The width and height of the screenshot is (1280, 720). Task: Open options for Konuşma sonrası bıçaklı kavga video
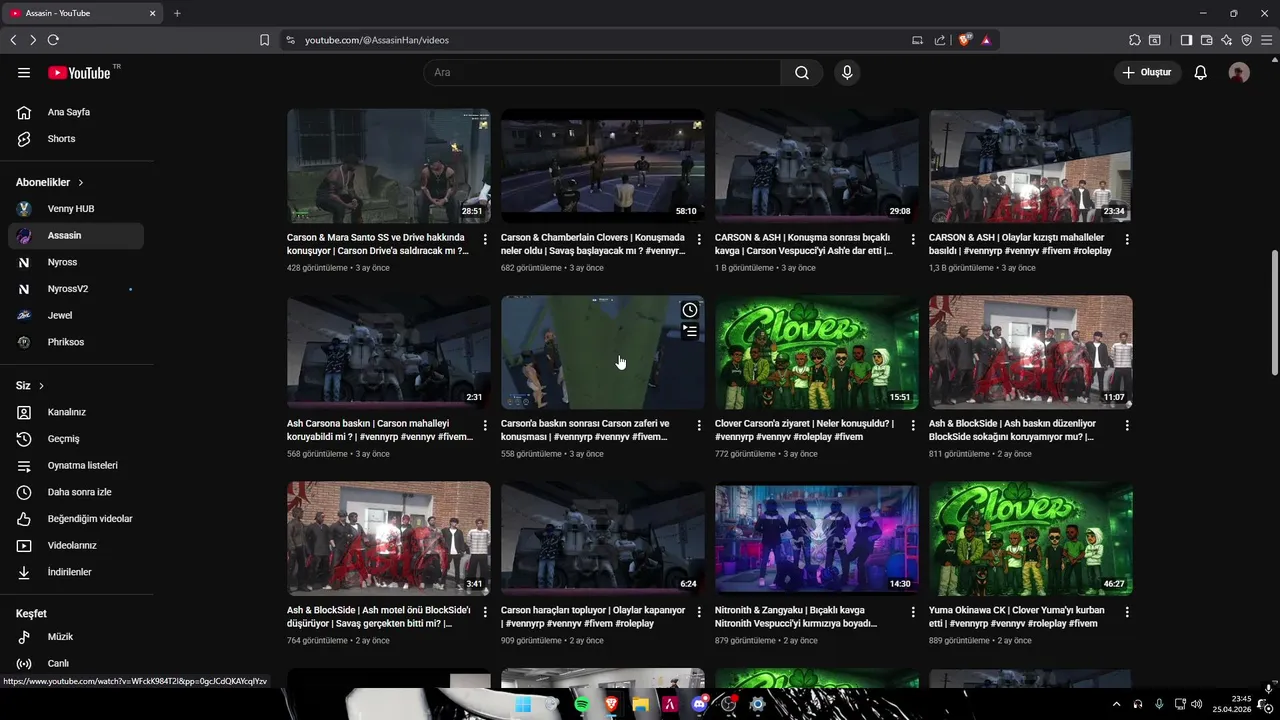[913, 240]
